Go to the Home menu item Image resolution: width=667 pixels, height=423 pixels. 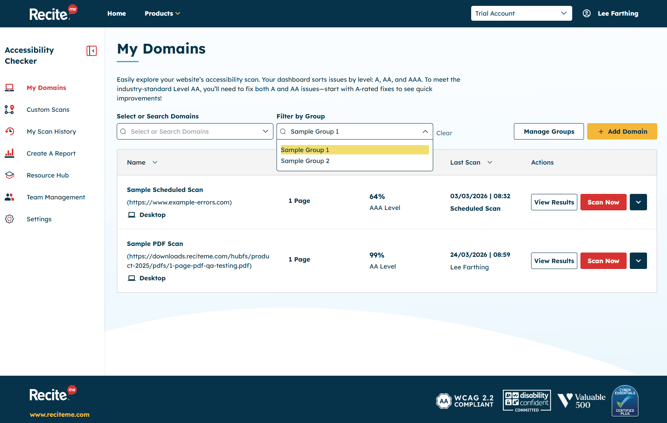(x=116, y=14)
